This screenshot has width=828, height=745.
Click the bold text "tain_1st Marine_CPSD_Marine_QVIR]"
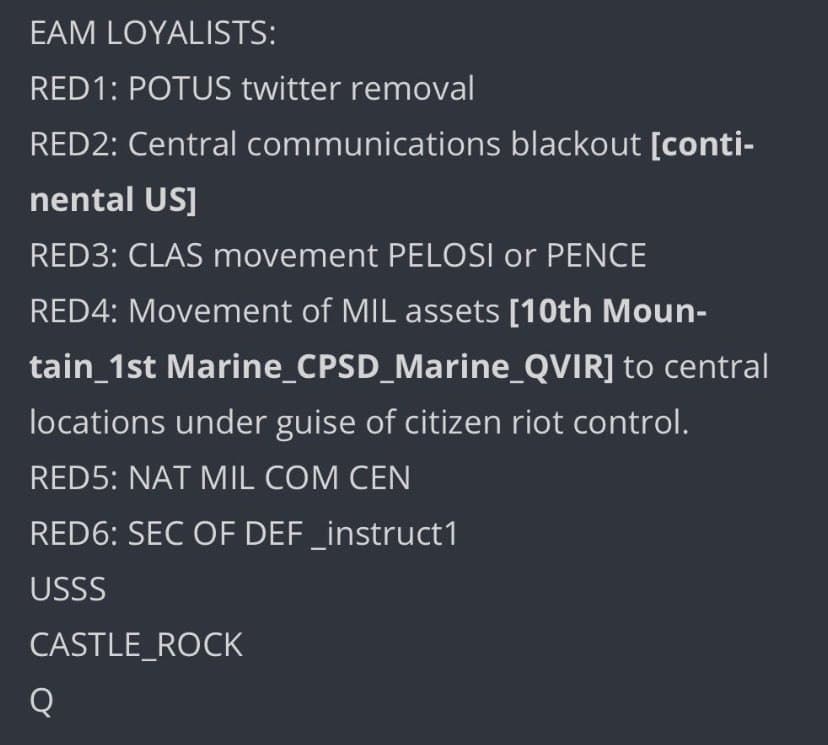(x=321, y=367)
